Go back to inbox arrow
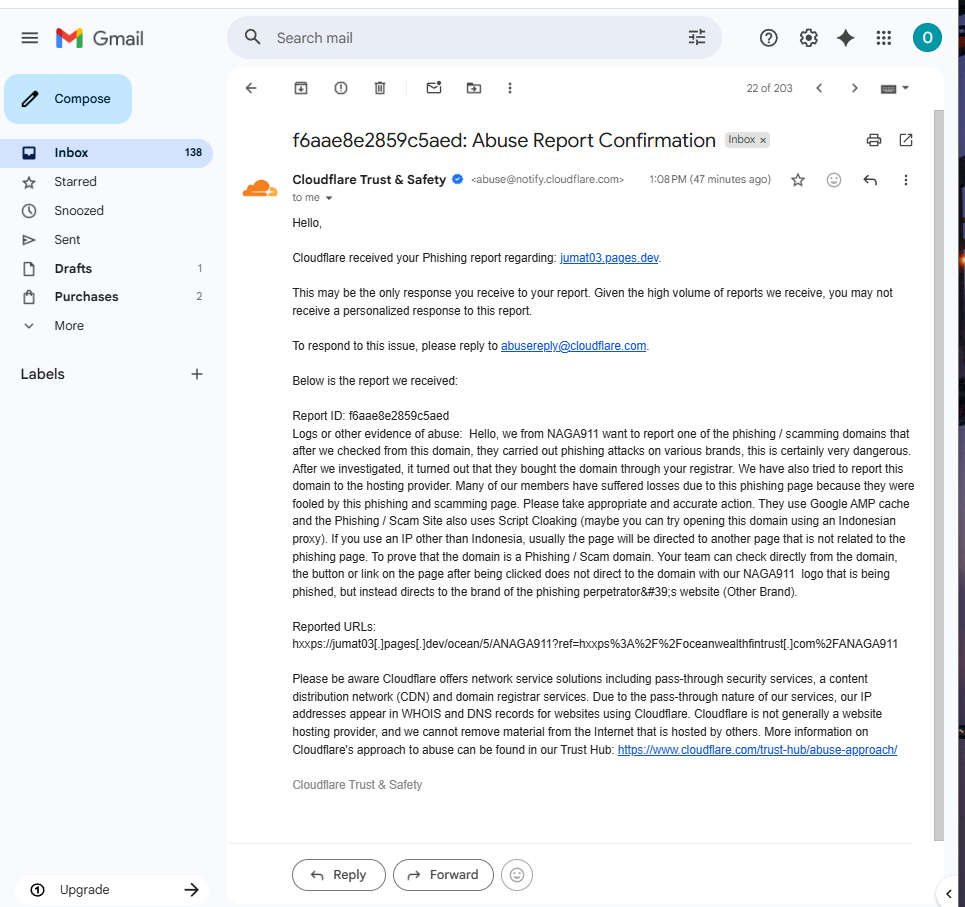Image resolution: width=965 pixels, height=907 pixels. (x=251, y=88)
